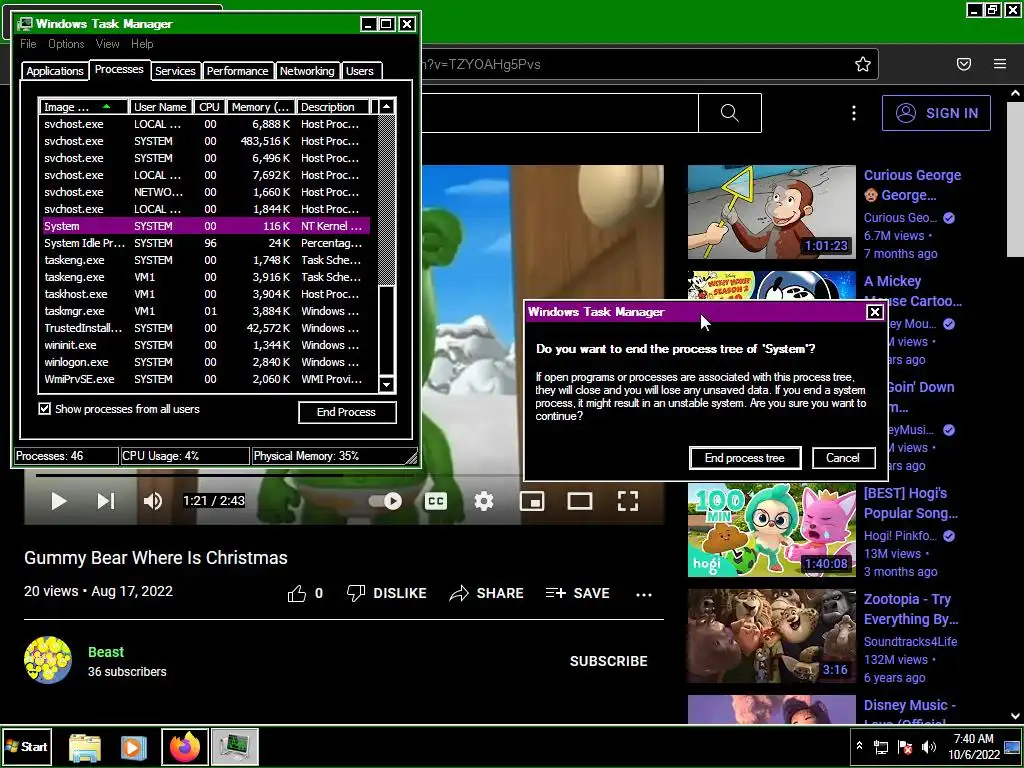Screen dimensions: 1024x768
Task: Click the DISLIKE button
Action: (x=387, y=593)
